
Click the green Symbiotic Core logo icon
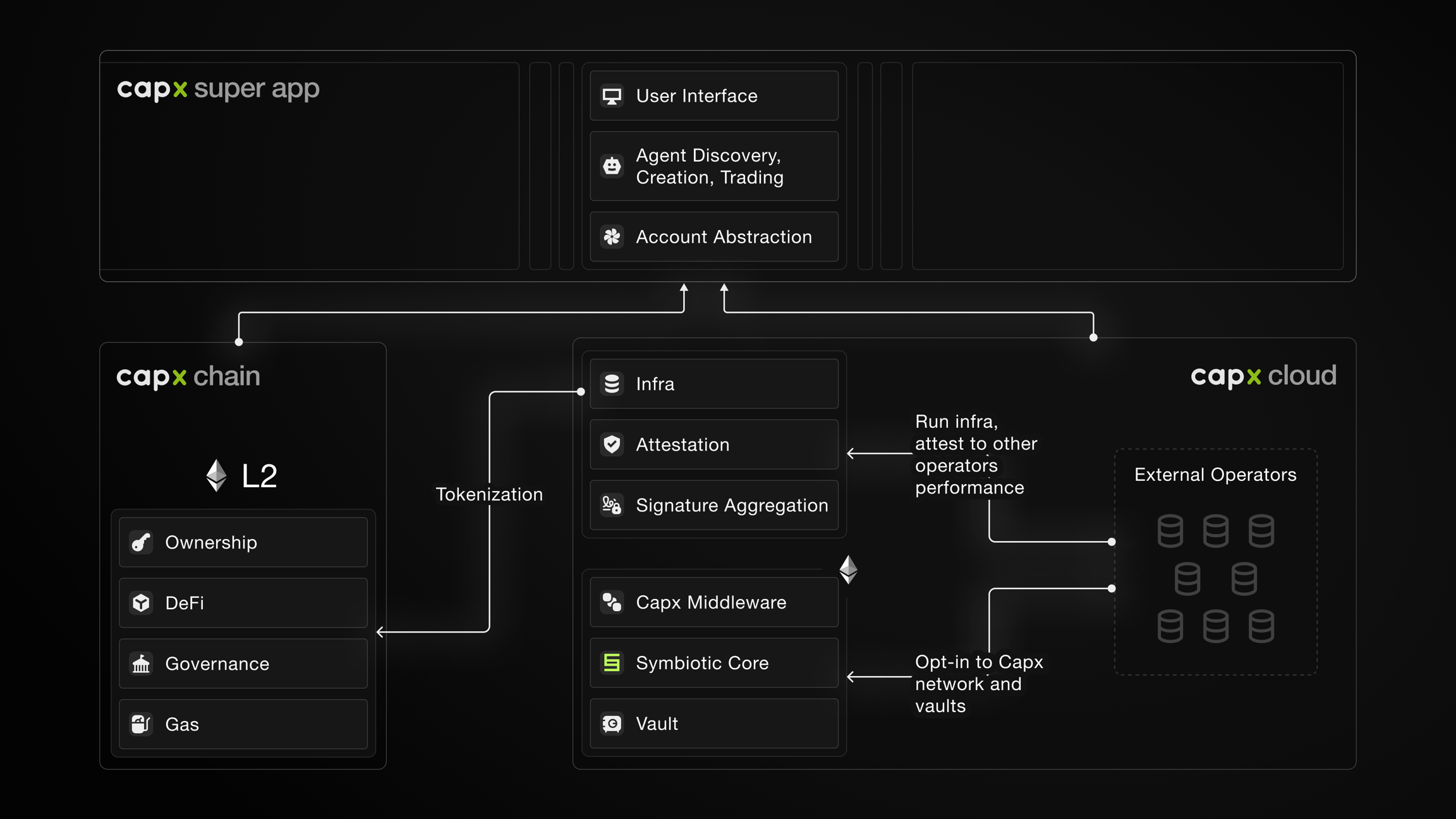click(612, 663)
